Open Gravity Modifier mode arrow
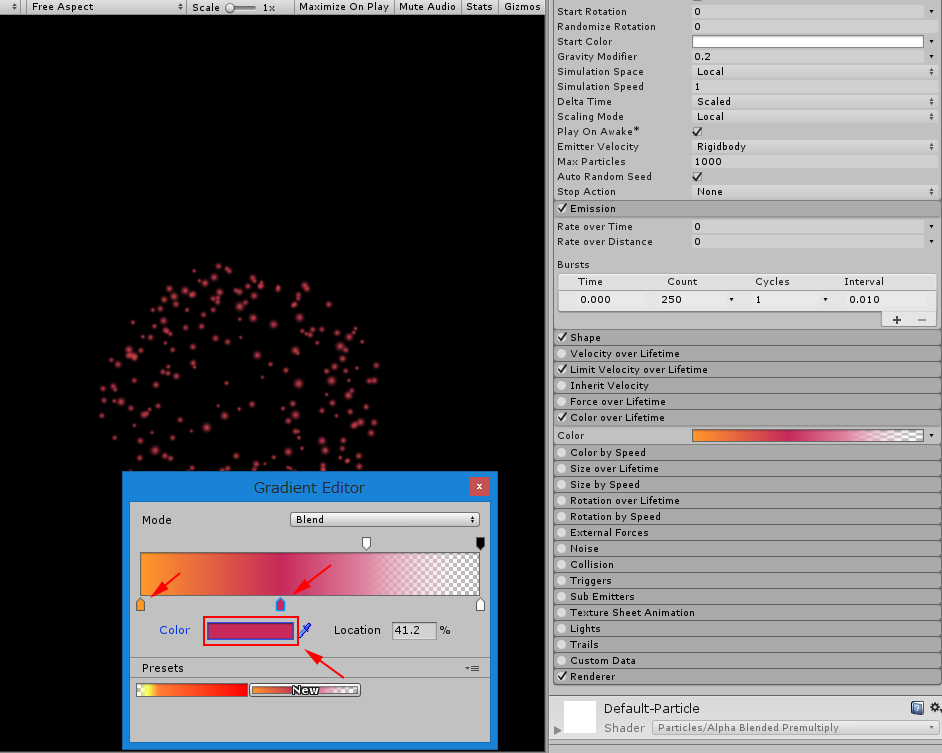 (932, 56)
